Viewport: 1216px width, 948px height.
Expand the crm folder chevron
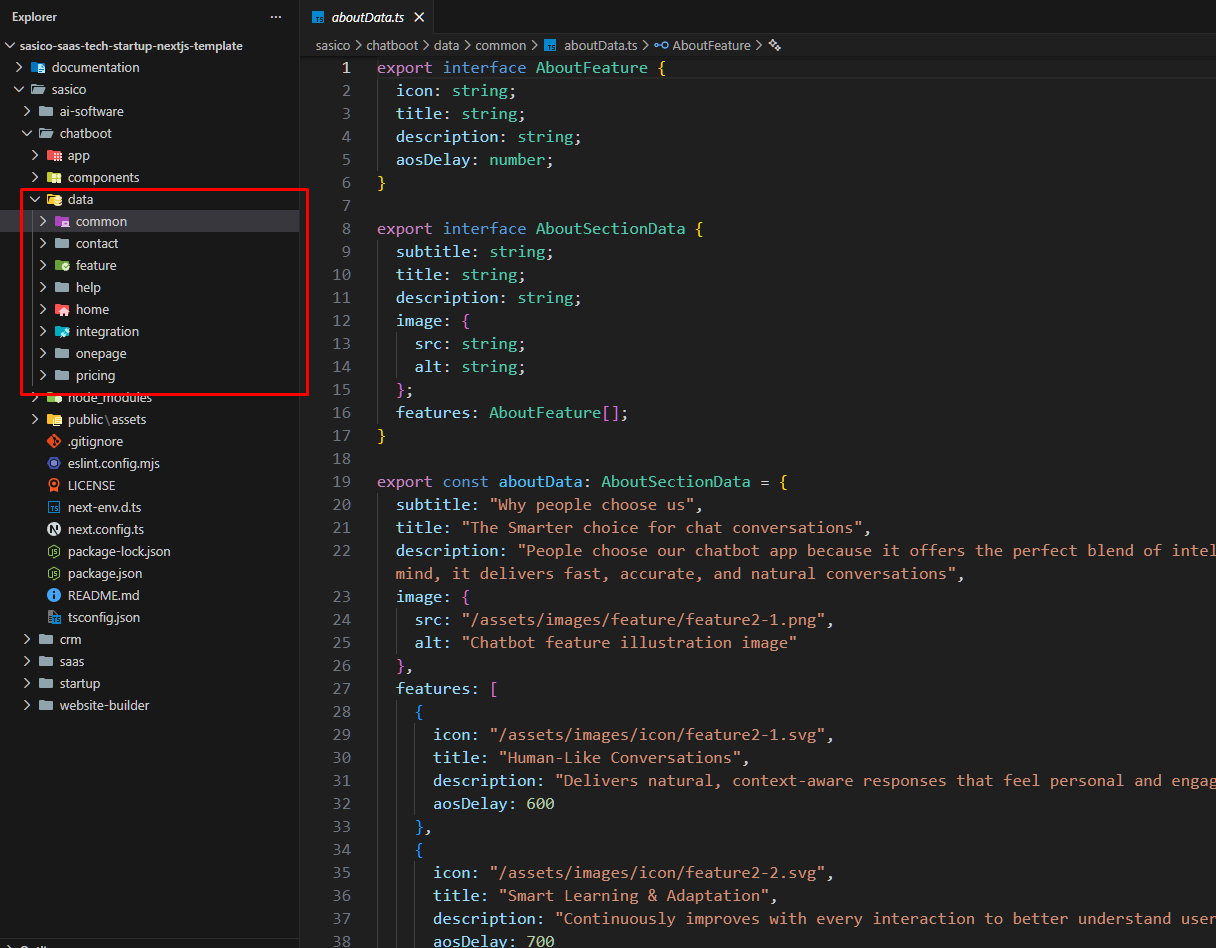[28, 639]
